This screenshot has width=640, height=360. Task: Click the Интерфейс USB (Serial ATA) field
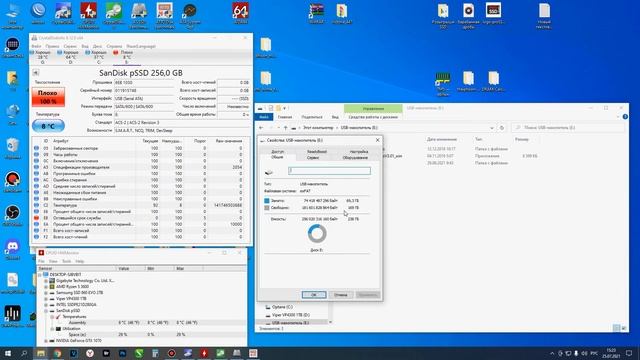(x=144, y=98)
